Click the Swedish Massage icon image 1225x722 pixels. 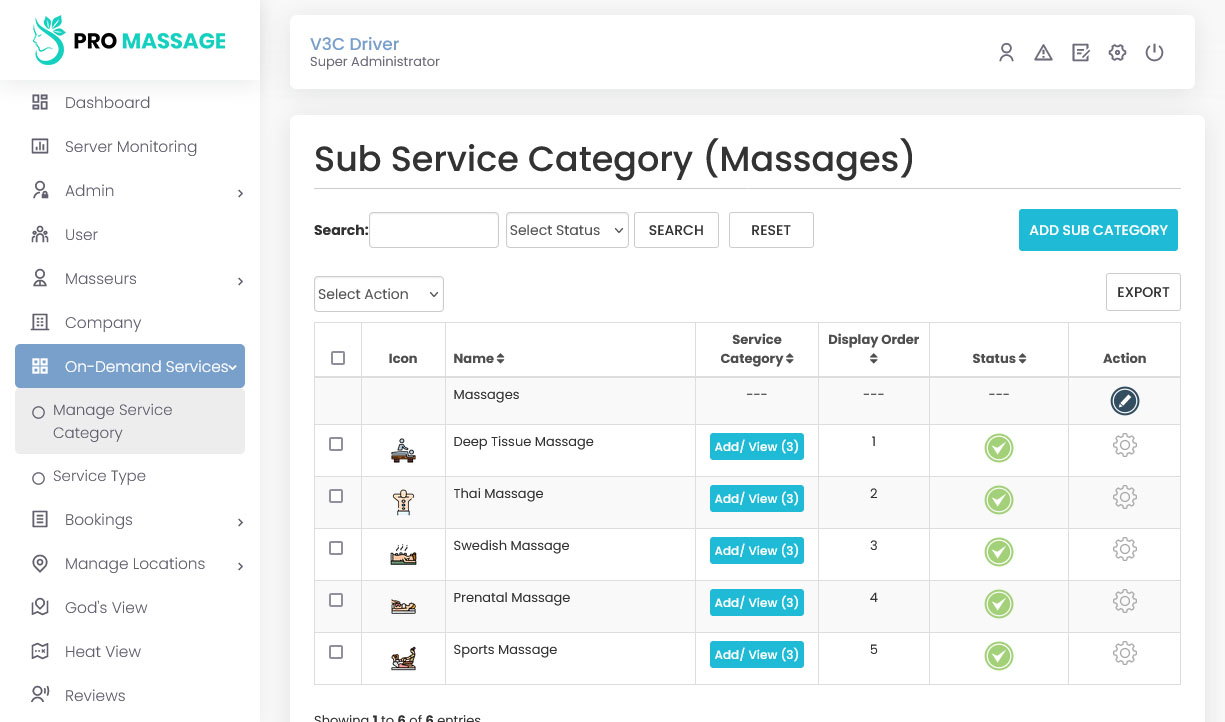(403, 554)
